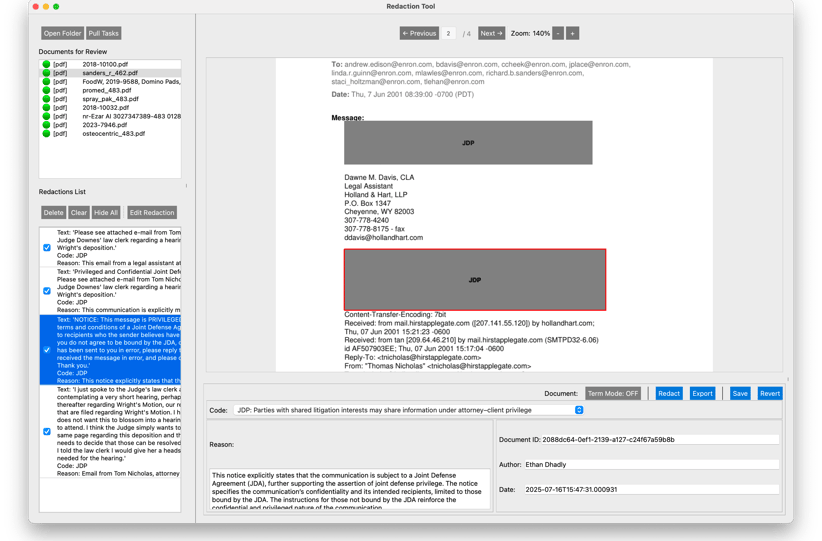Select 2018-10100.pdf in the documents list
The height and width of the screenshot is (541, 822).
tap(110, 64)
